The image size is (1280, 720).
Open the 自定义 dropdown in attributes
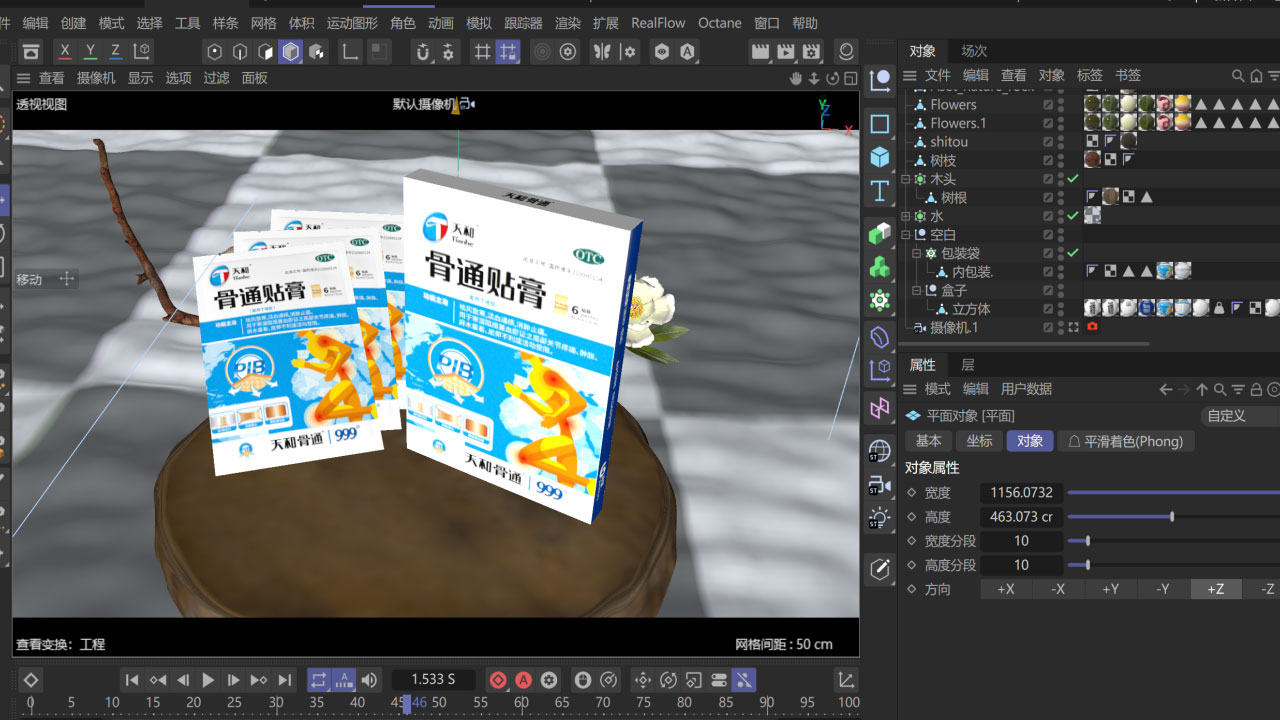click(1238, 416)
